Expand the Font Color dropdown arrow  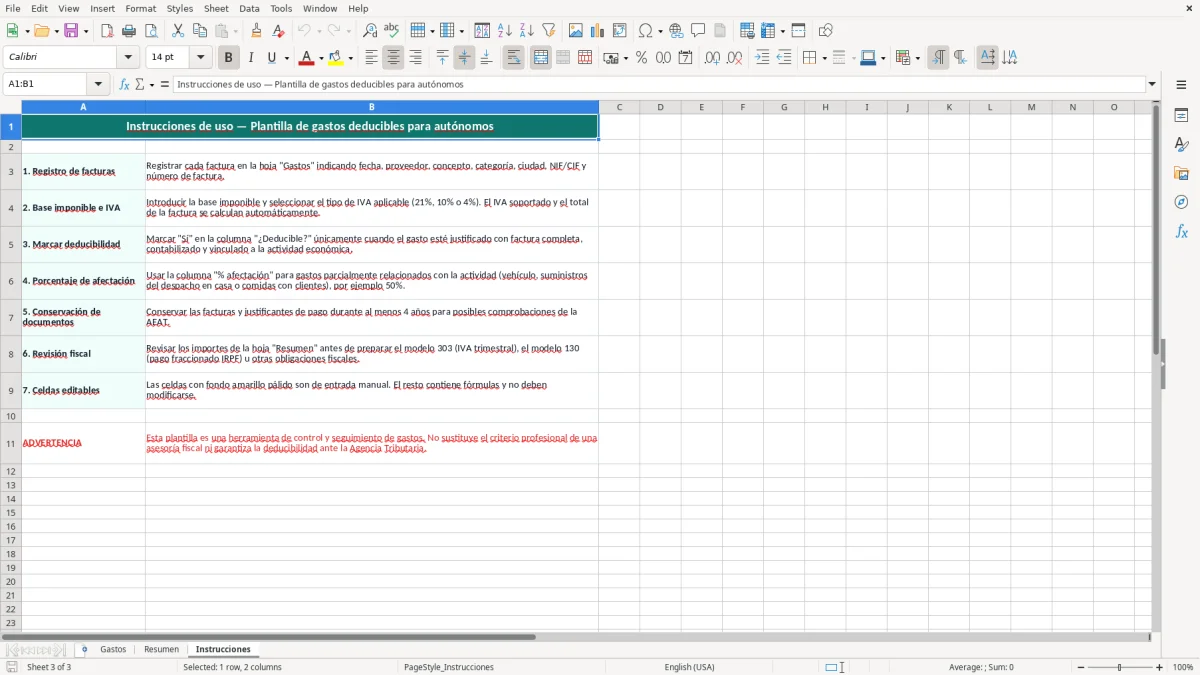click(x=320, y=58)
